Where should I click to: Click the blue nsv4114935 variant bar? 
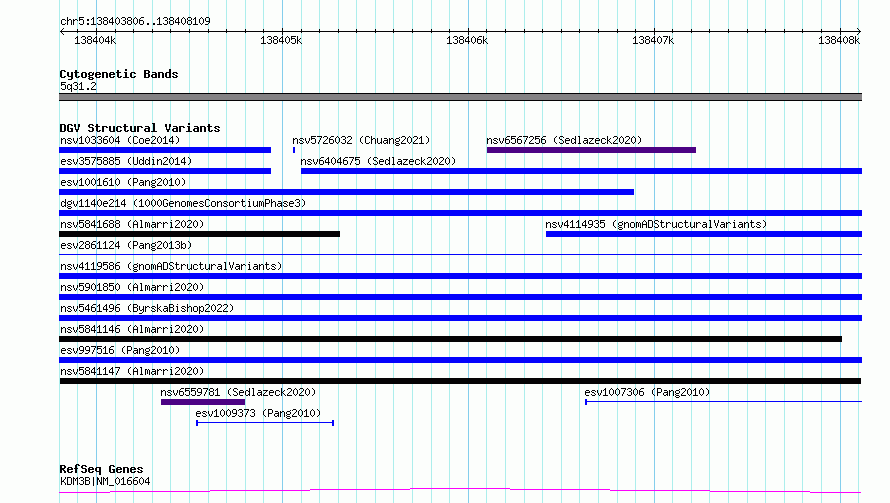pyautogui.click(x=704, y=234)
